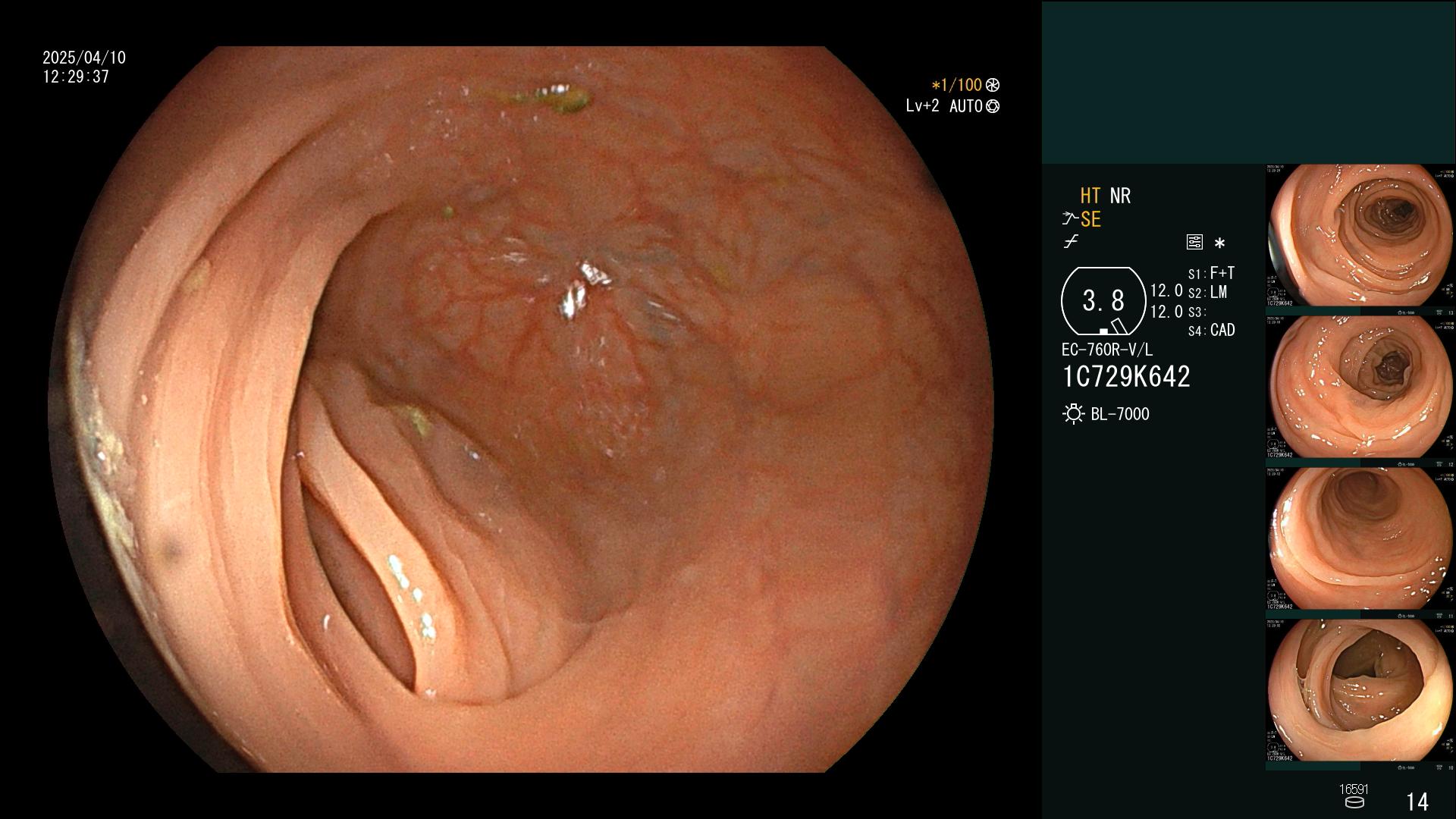Click the captured image counter 14
1456x819 pixels.
tap(1417, 802)
